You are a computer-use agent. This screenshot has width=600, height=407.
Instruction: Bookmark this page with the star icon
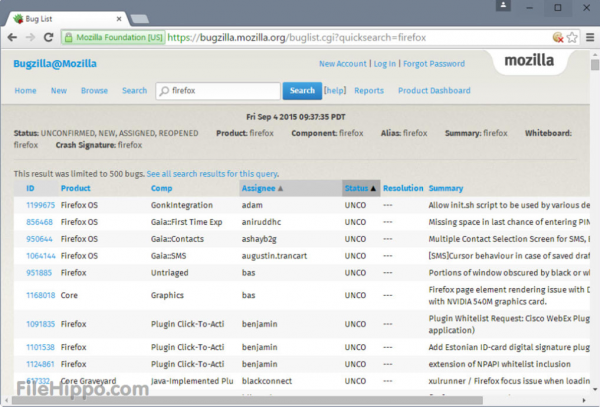(570, 37)
